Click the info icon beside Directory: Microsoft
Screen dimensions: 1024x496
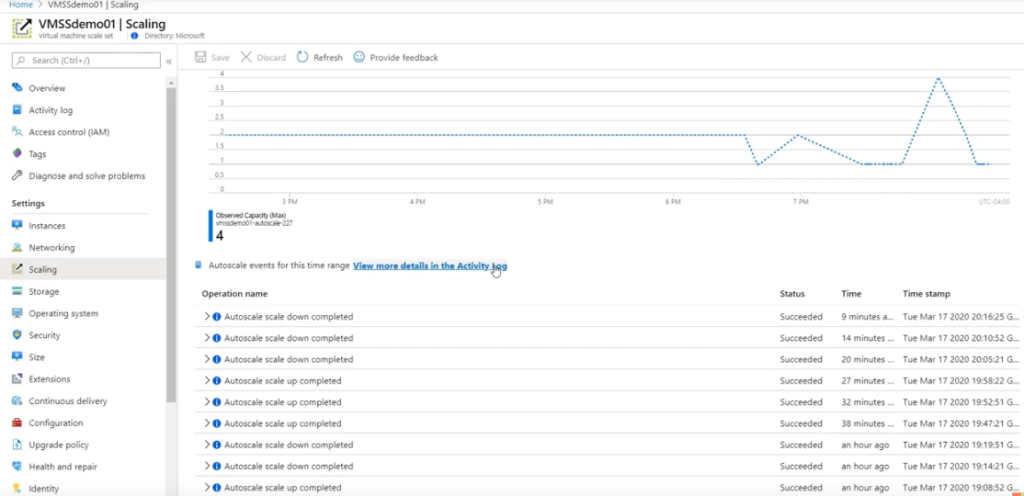click(x=135, y=35)
